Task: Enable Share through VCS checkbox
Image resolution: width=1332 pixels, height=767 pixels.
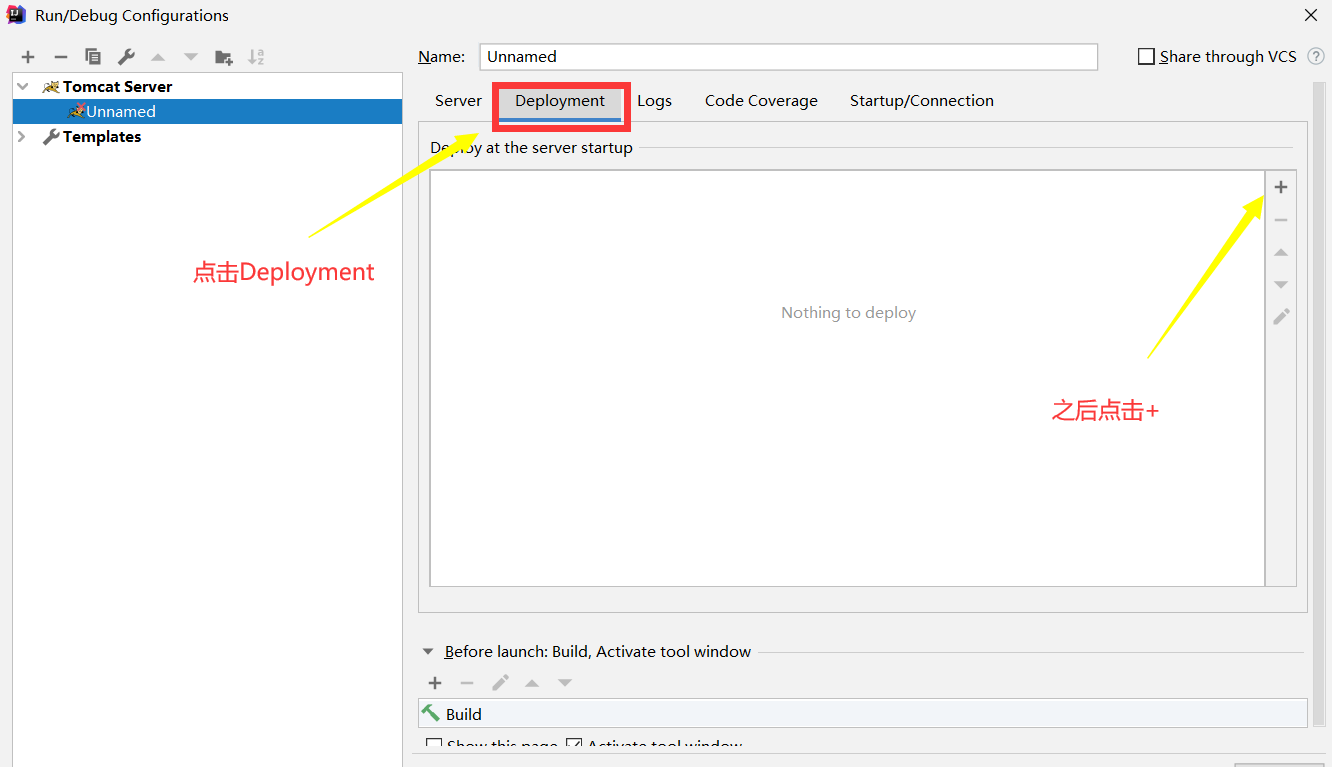Action: (1146, 57)
